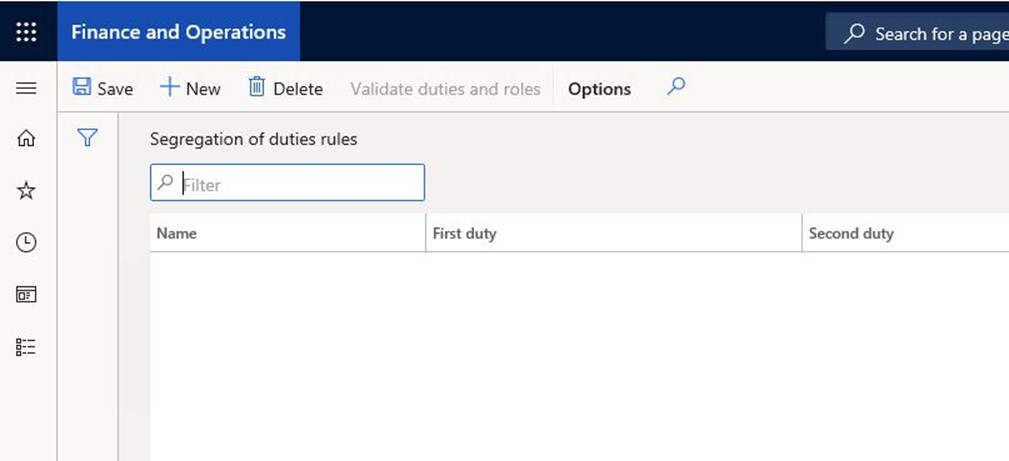Open Workspaces icon in sidebar
1009x461 pixels.
coord(26,295)
